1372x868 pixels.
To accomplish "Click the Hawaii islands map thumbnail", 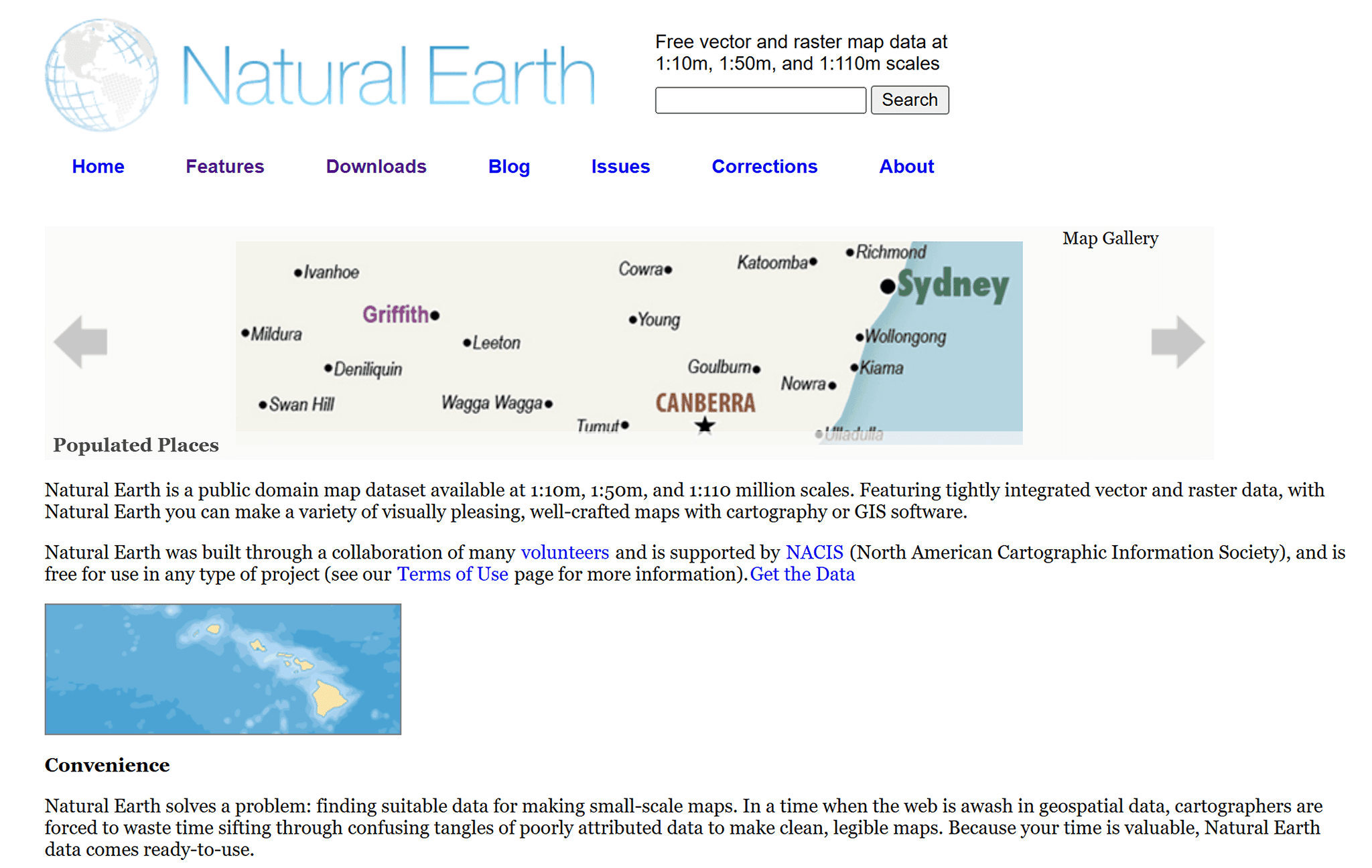I will [x=223, y=669].
